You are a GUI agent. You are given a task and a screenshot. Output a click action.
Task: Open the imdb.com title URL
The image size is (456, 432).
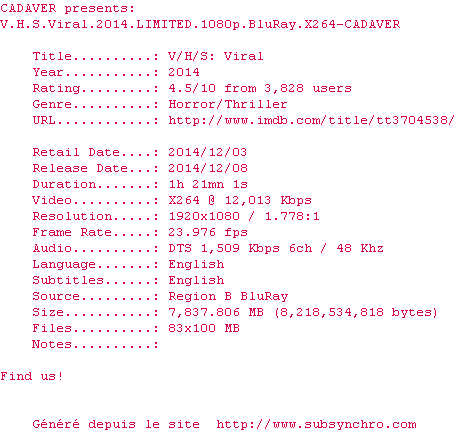pyautogui.click(x=311, y=120)
